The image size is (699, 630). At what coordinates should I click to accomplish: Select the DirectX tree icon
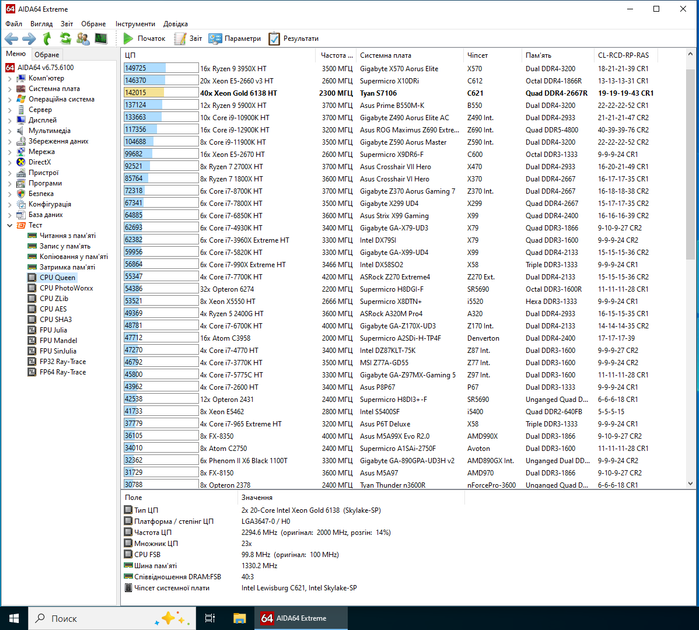click(x=21, y=162)
